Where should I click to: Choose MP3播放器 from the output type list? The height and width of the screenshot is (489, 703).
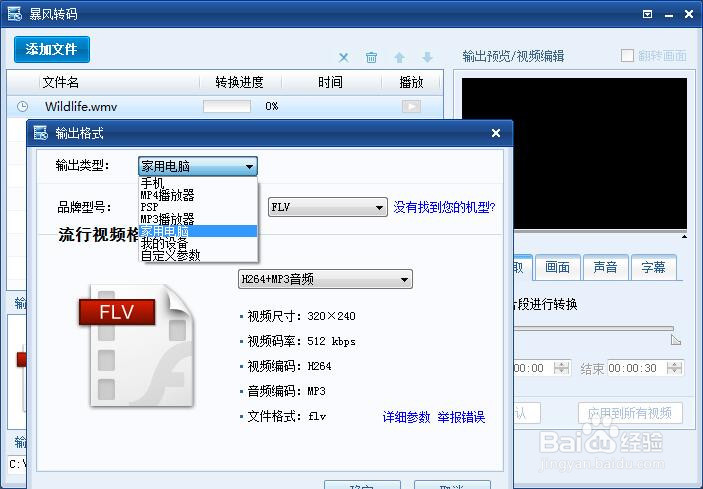198,219
